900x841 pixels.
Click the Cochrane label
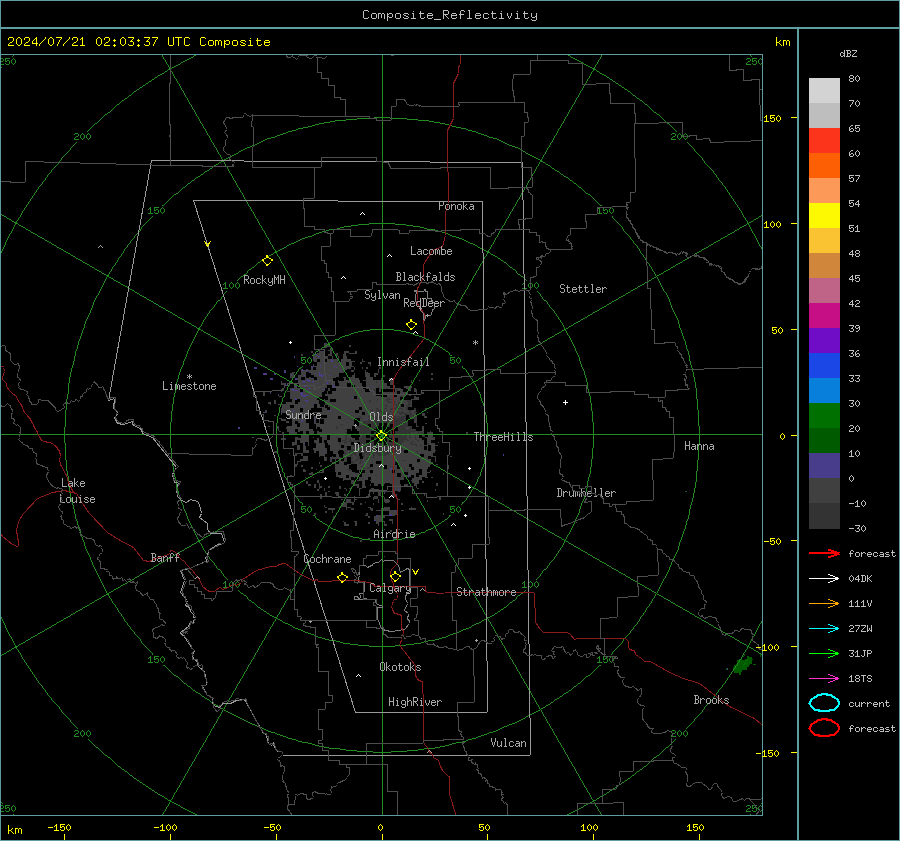tap(327, 559)
